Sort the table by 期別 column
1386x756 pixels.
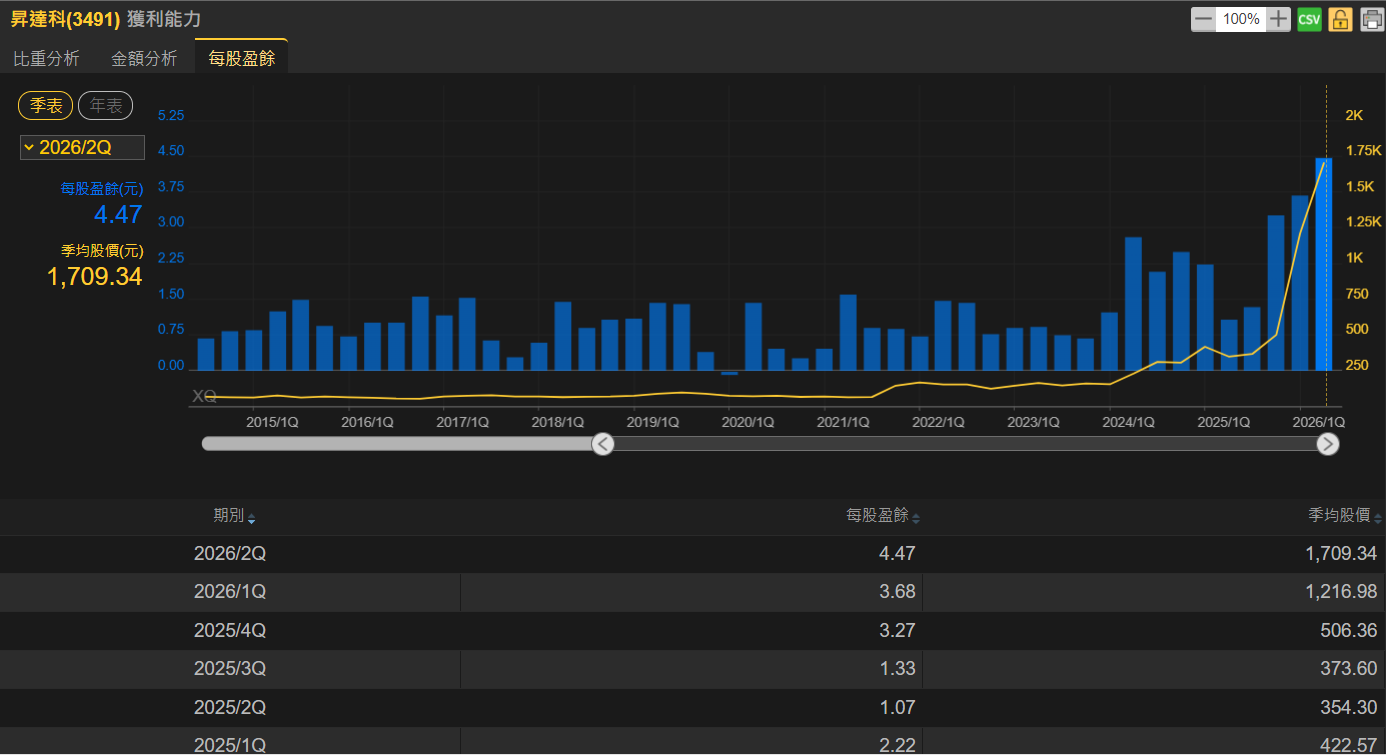234,516
